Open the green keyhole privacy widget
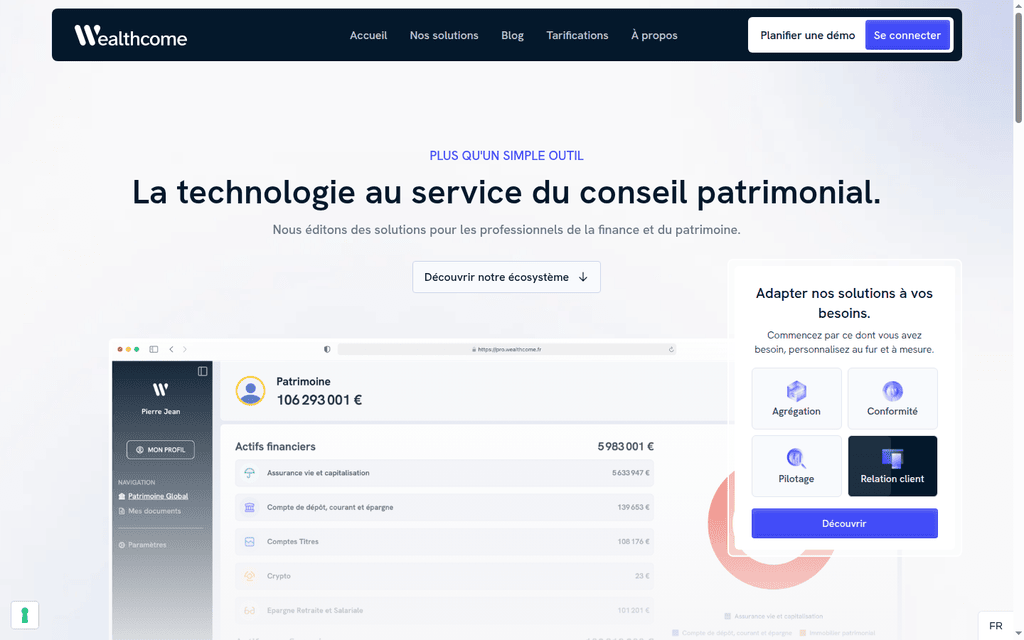The width and height of the screenshot is (1024, 640). 25,615
